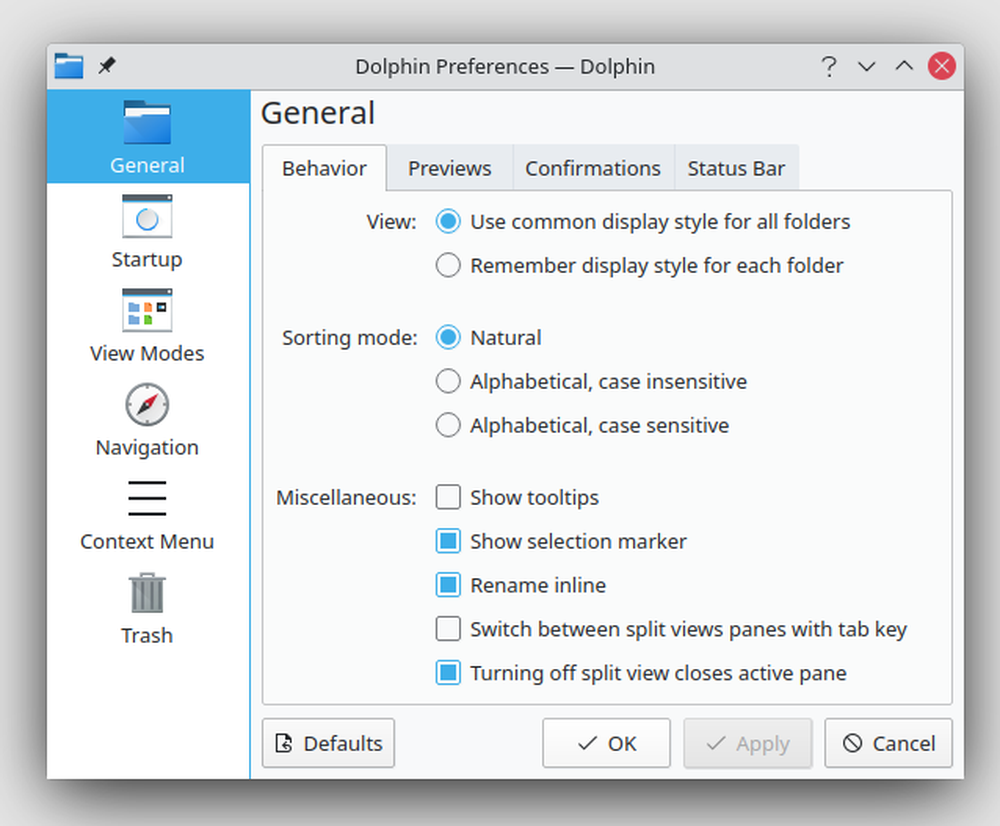Open the Startup settings category
Viewport: 1000px width, 826px height.
[147, 231]
